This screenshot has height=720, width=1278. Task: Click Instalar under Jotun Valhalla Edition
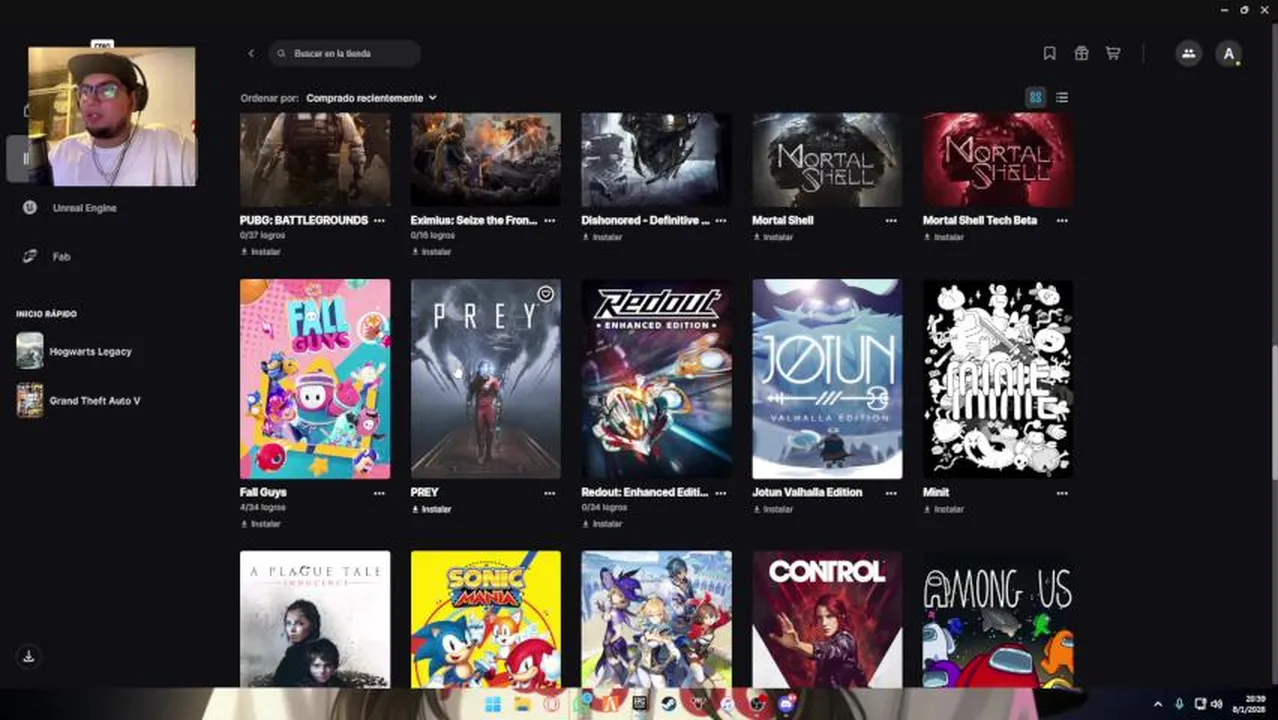773,509
